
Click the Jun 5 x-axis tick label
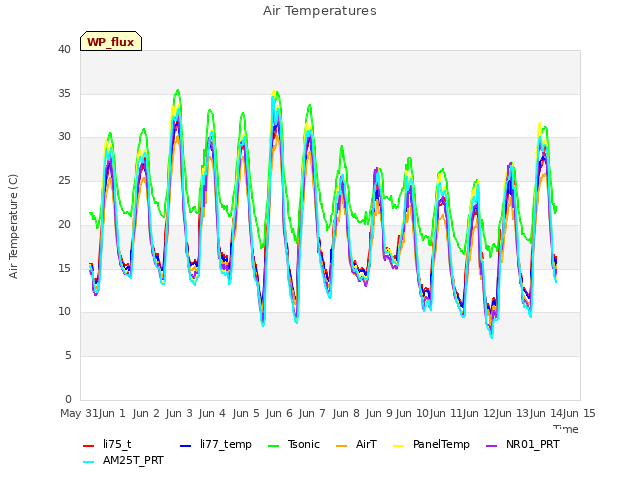coord(246,413)
